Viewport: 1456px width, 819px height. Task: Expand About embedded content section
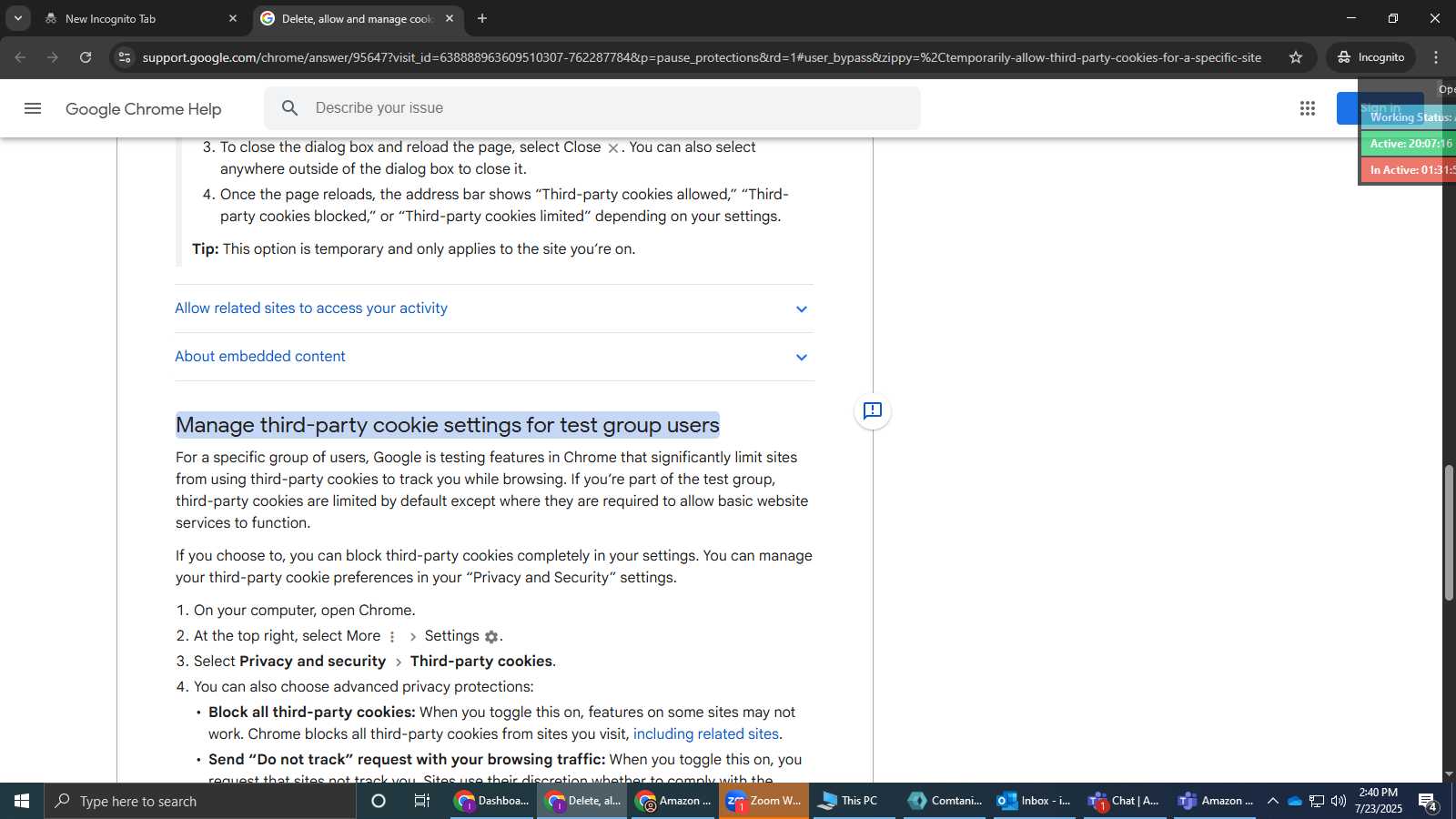point(494,357)
